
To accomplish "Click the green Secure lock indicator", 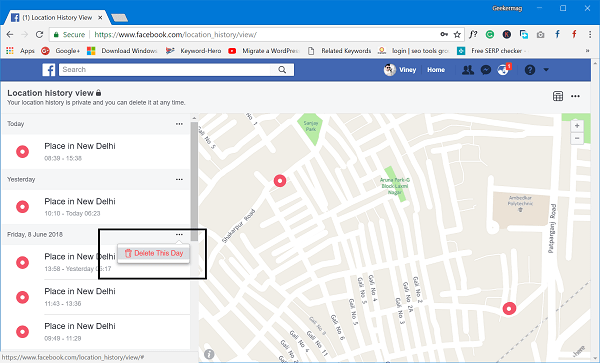I will [69, 34].
